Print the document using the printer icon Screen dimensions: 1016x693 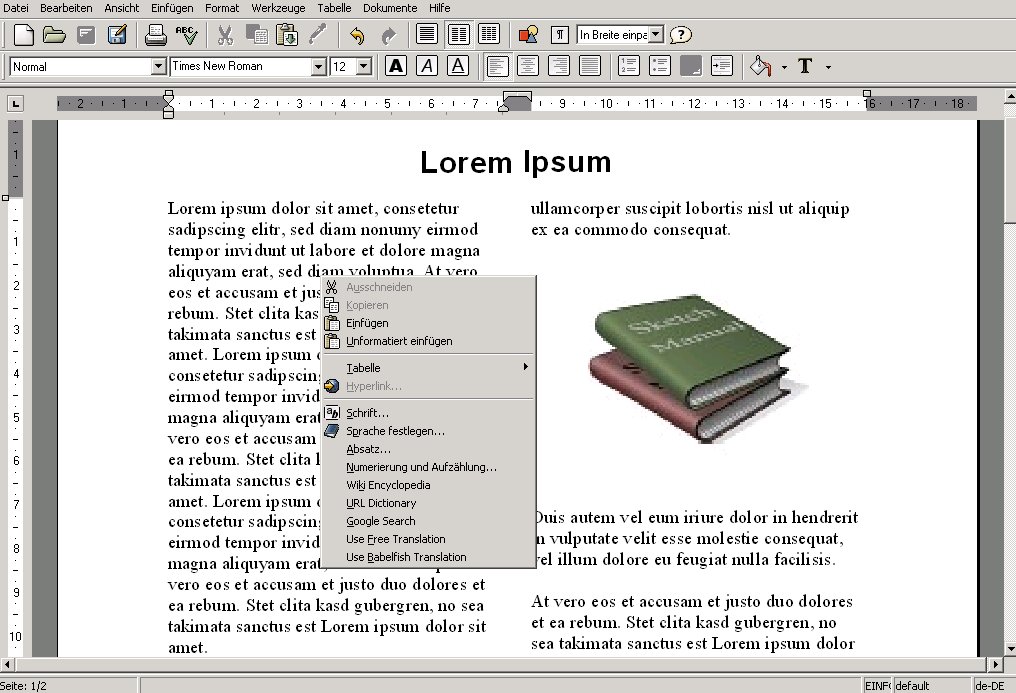(x=155, y=35)
